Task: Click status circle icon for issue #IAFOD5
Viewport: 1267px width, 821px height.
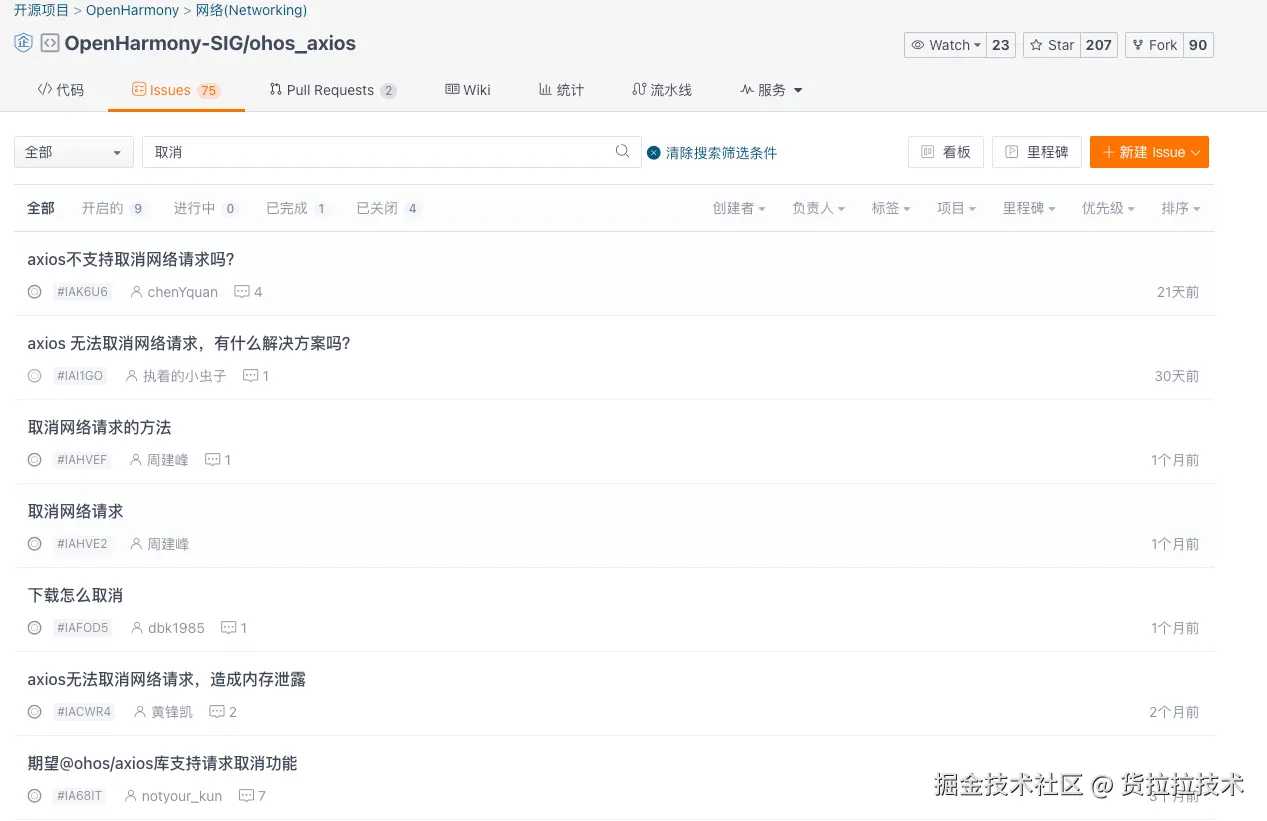Action: (x=34, y=628)
